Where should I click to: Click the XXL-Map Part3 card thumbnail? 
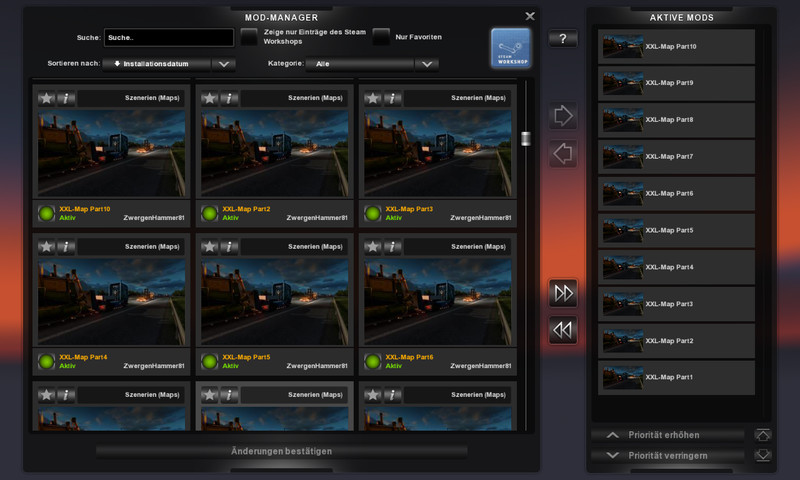[438, 153]
